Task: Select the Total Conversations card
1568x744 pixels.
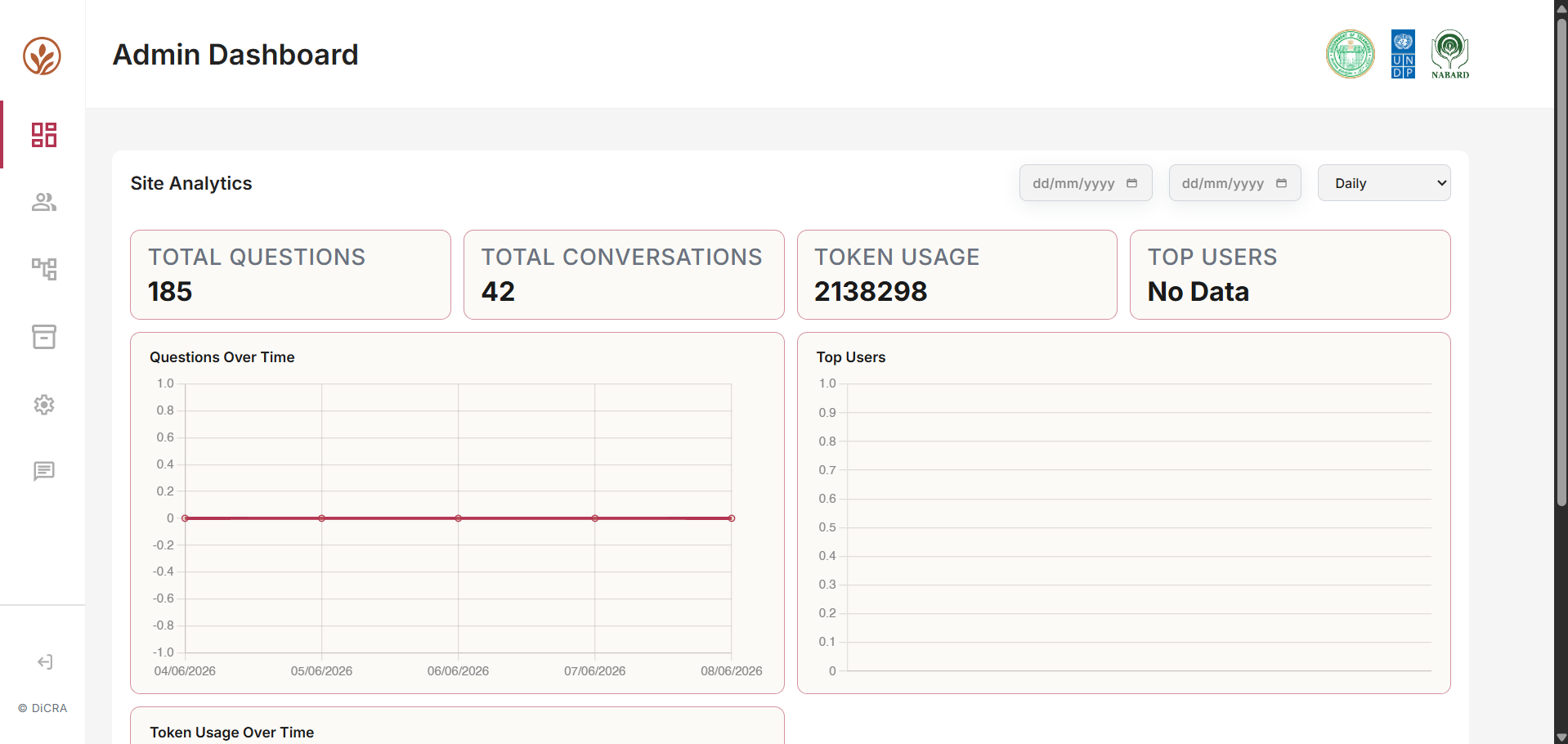Action: point(624,275)
